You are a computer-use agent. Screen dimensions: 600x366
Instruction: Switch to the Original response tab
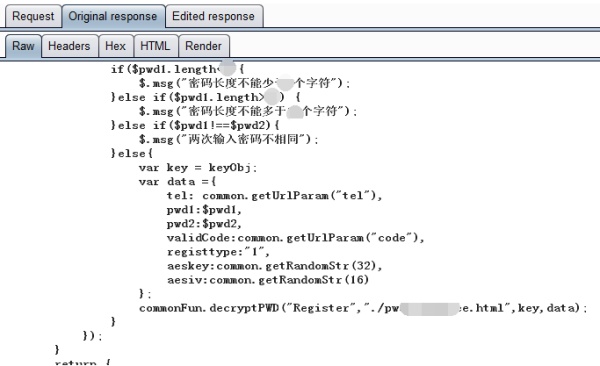click(113, 16)
